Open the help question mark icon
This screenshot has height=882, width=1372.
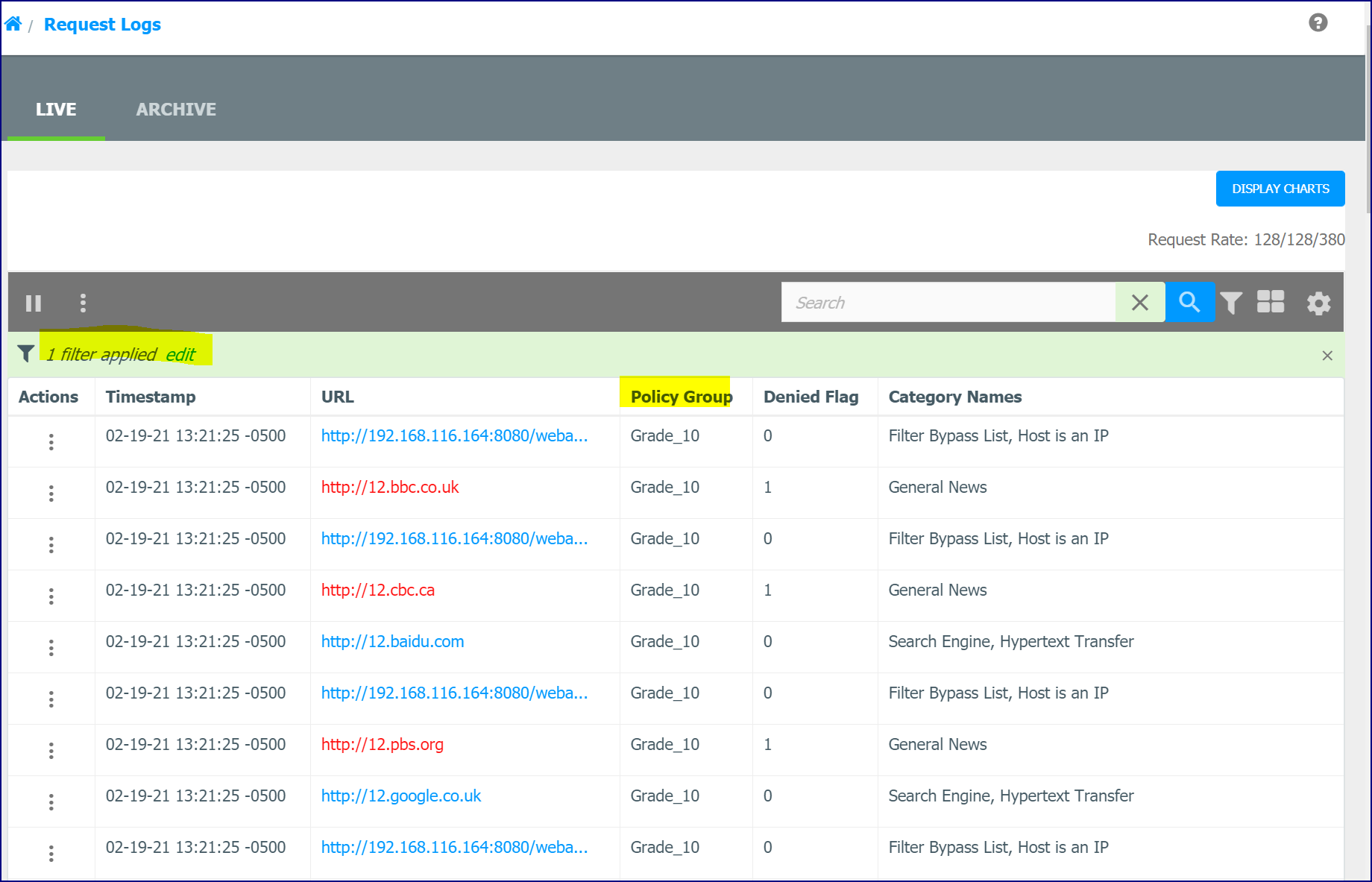1318,23
